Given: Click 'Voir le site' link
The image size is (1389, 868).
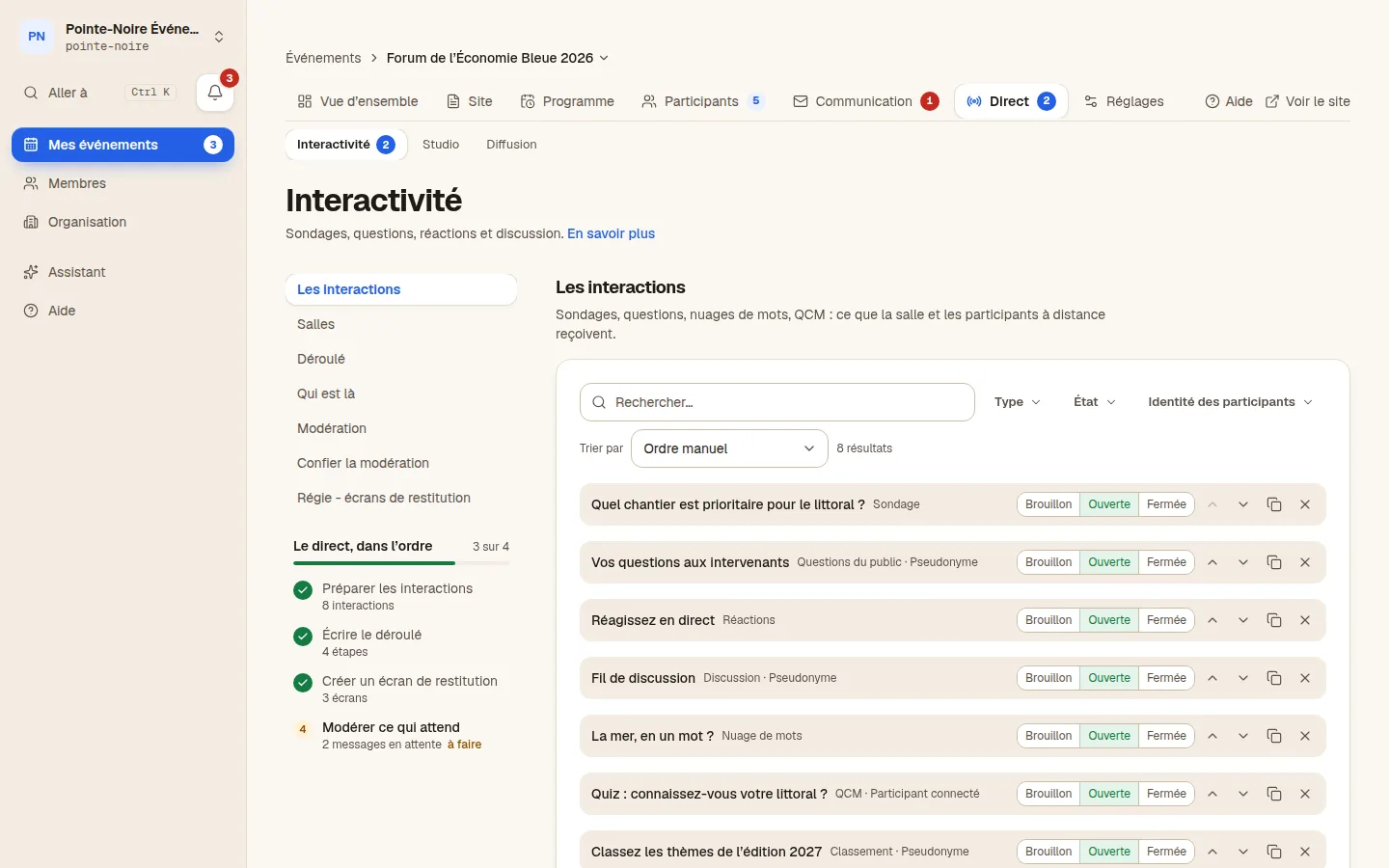Looking at the screenshot, I should 1307,101.
